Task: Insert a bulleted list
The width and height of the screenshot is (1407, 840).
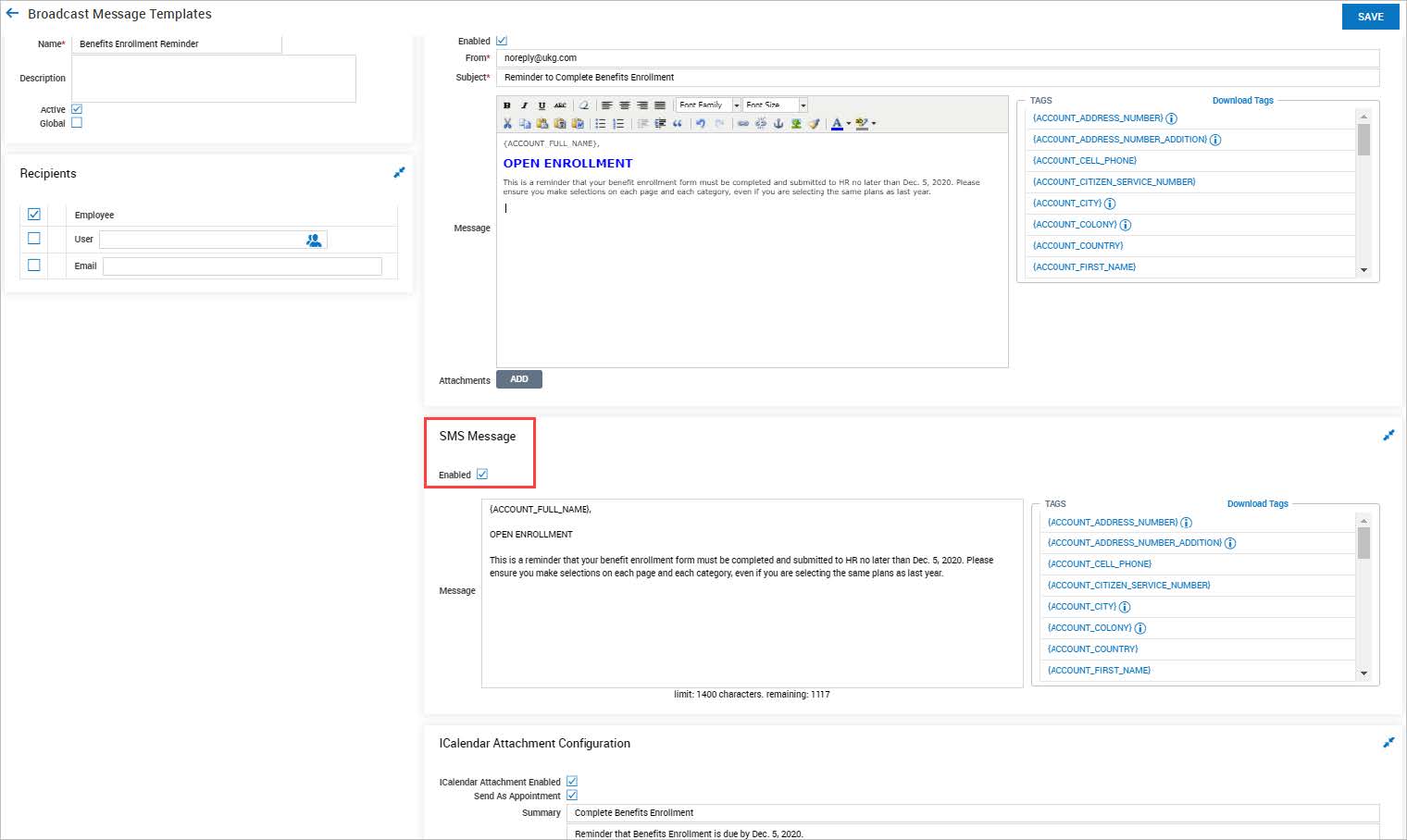Action: coord(600,123)
